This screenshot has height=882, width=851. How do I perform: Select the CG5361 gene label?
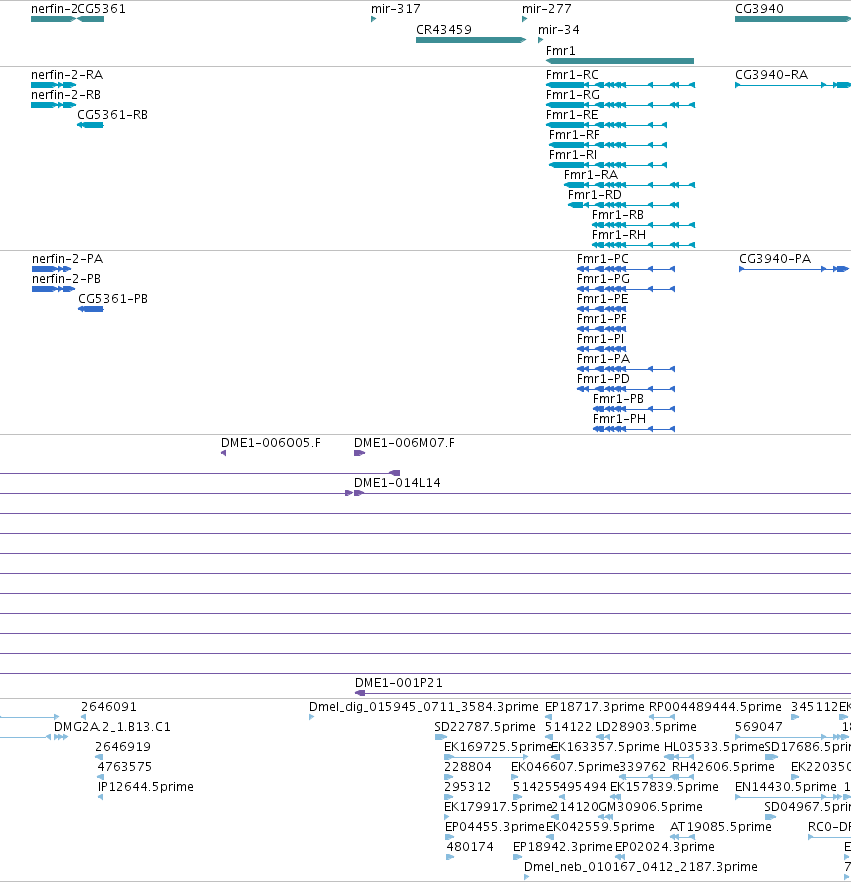click(101, 8)
